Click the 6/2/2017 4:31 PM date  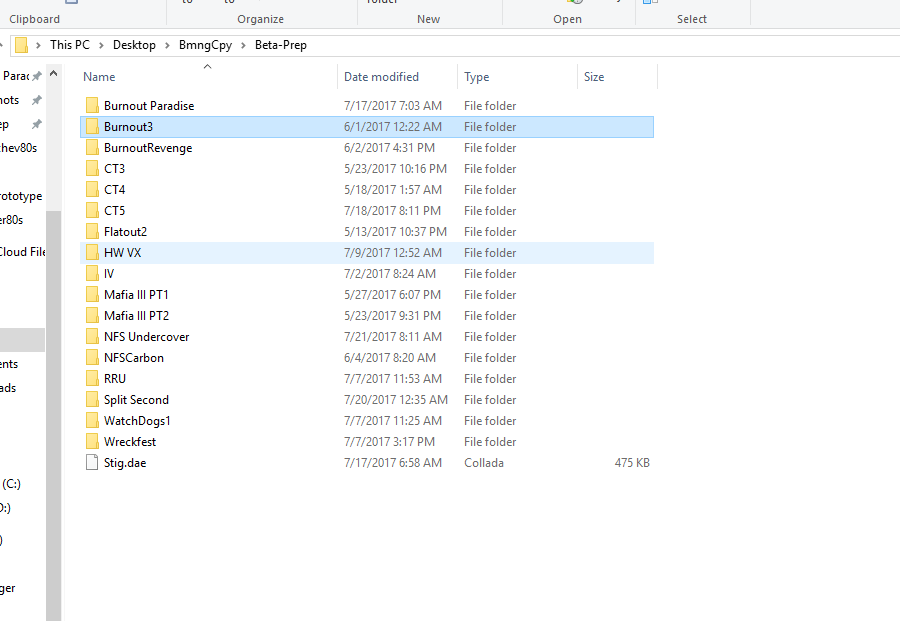(390, 148)
